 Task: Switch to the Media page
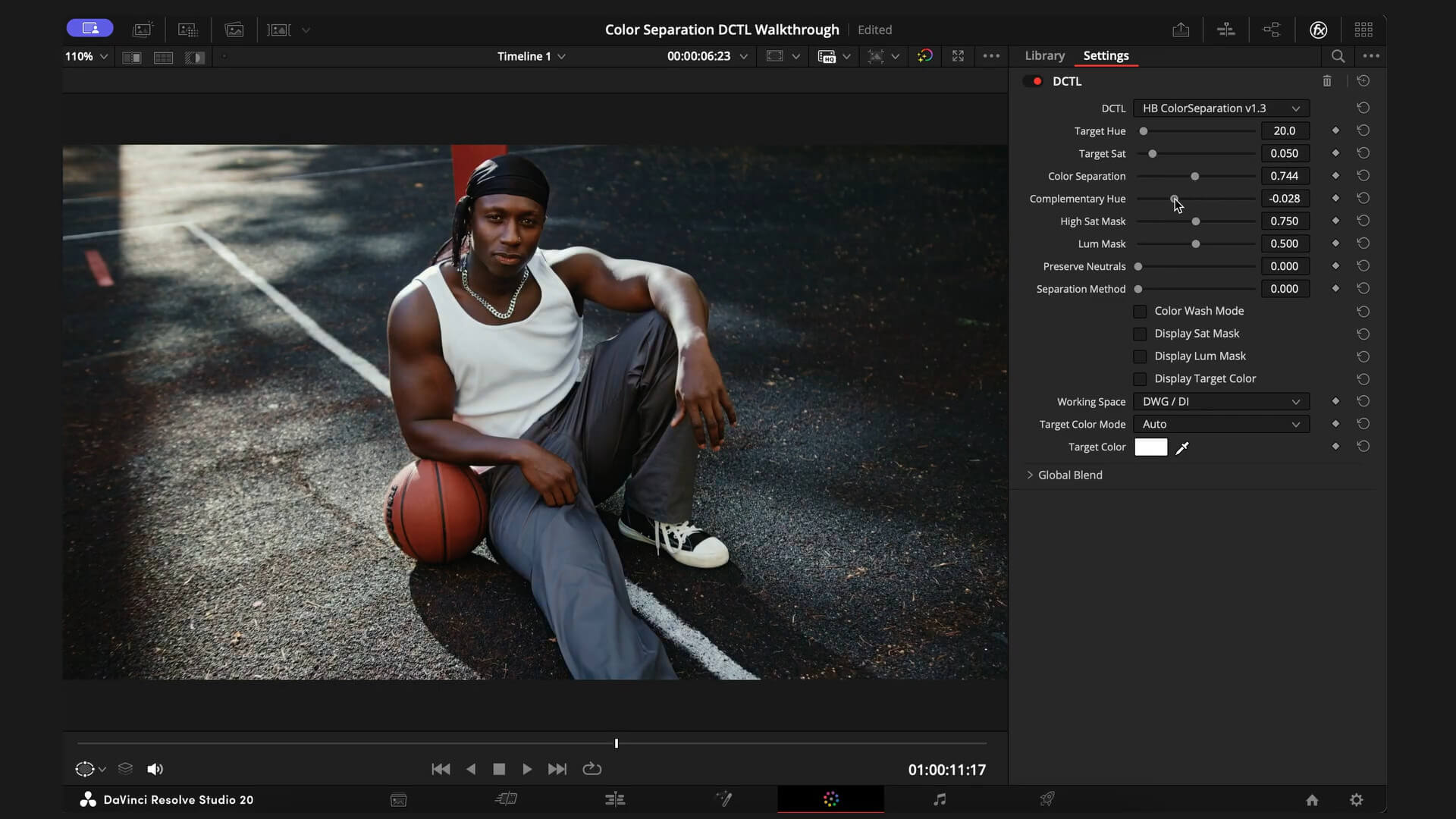(x=399, y=799)
